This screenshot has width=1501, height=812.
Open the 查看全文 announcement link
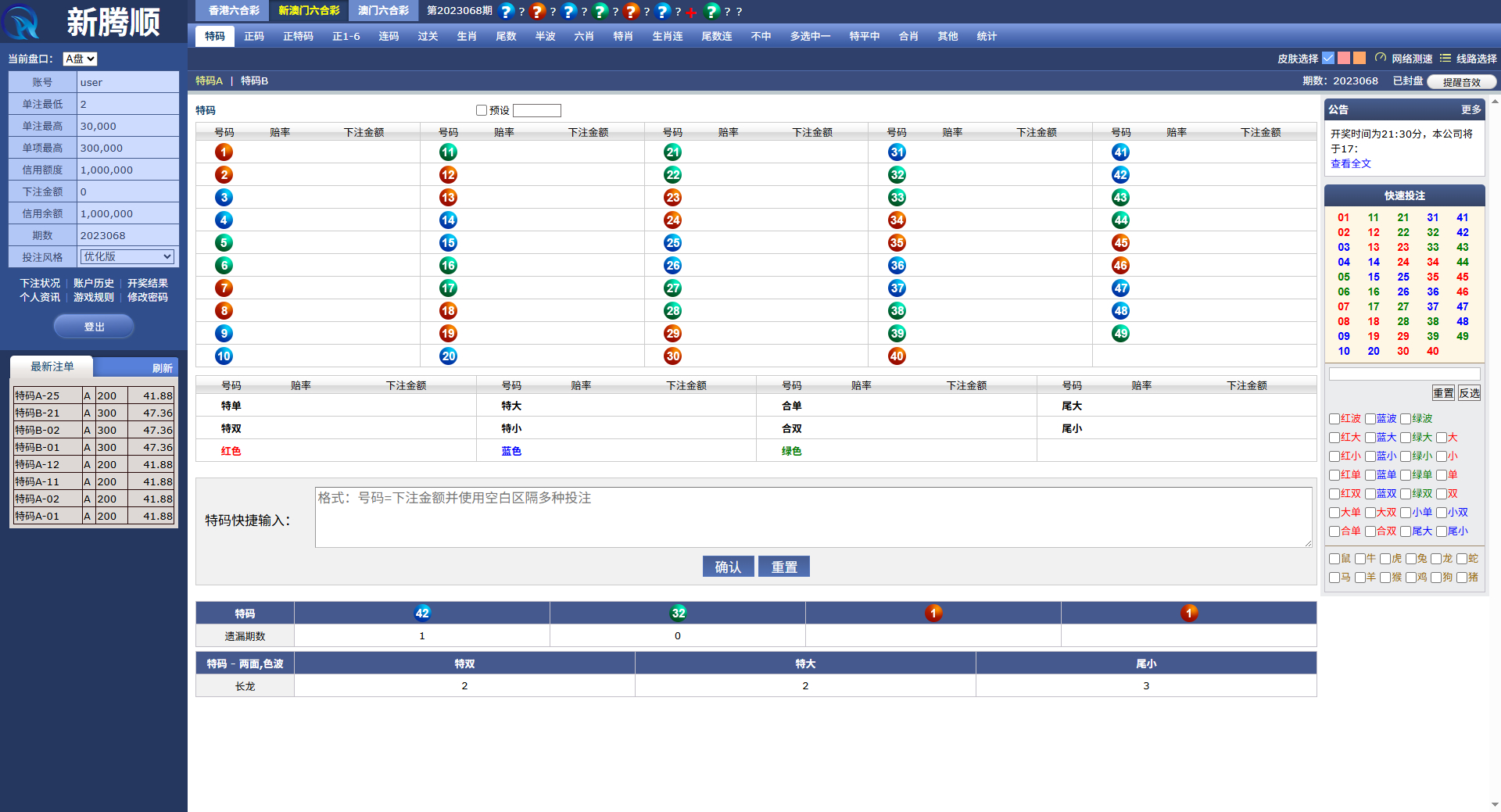coord(1350,163)
